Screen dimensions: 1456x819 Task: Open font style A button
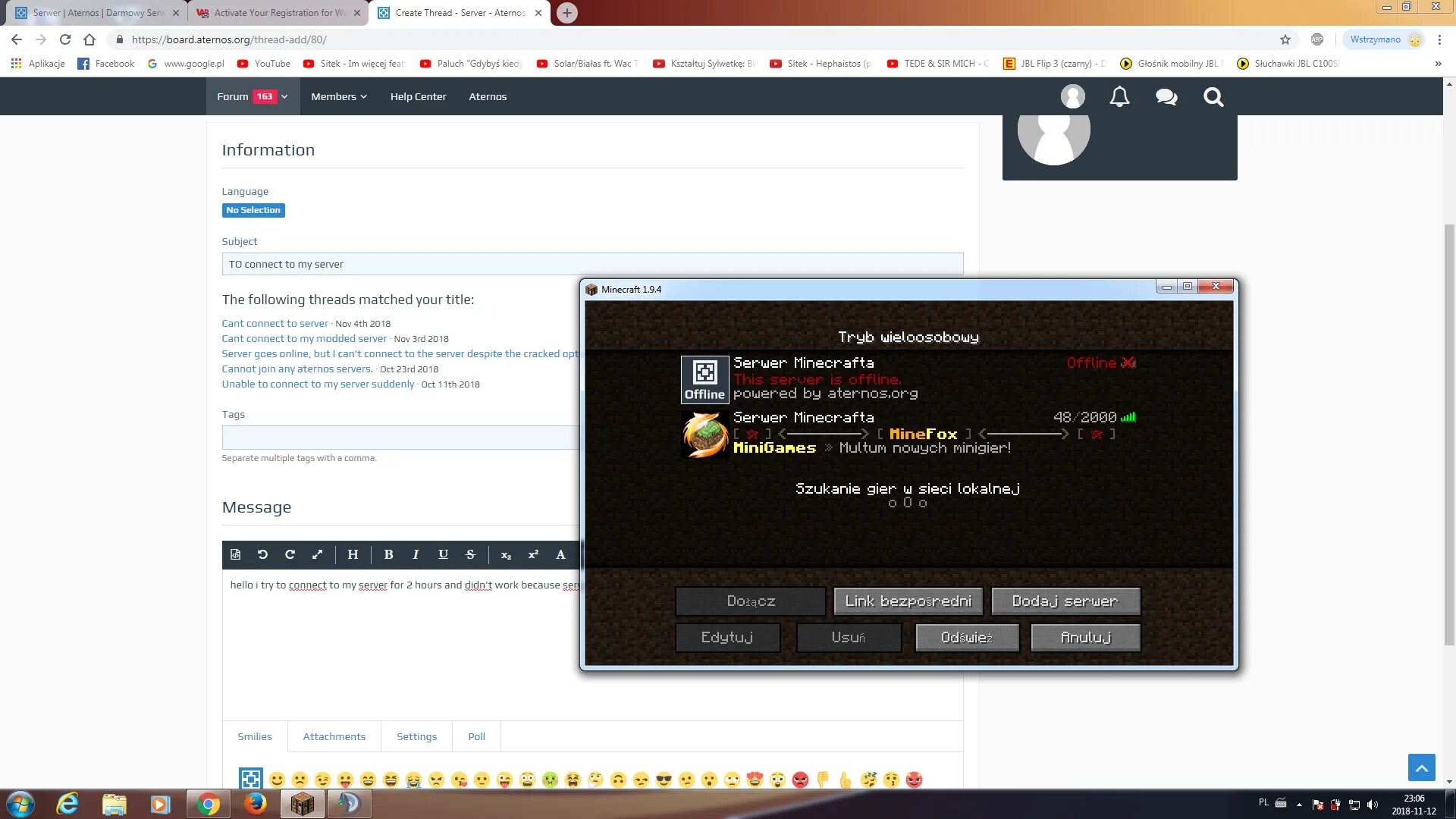560,554
